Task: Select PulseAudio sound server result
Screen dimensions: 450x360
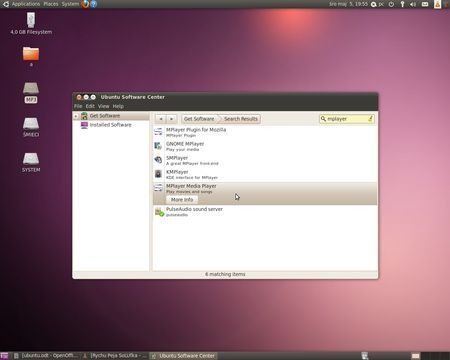Action: tap(265, 211)
